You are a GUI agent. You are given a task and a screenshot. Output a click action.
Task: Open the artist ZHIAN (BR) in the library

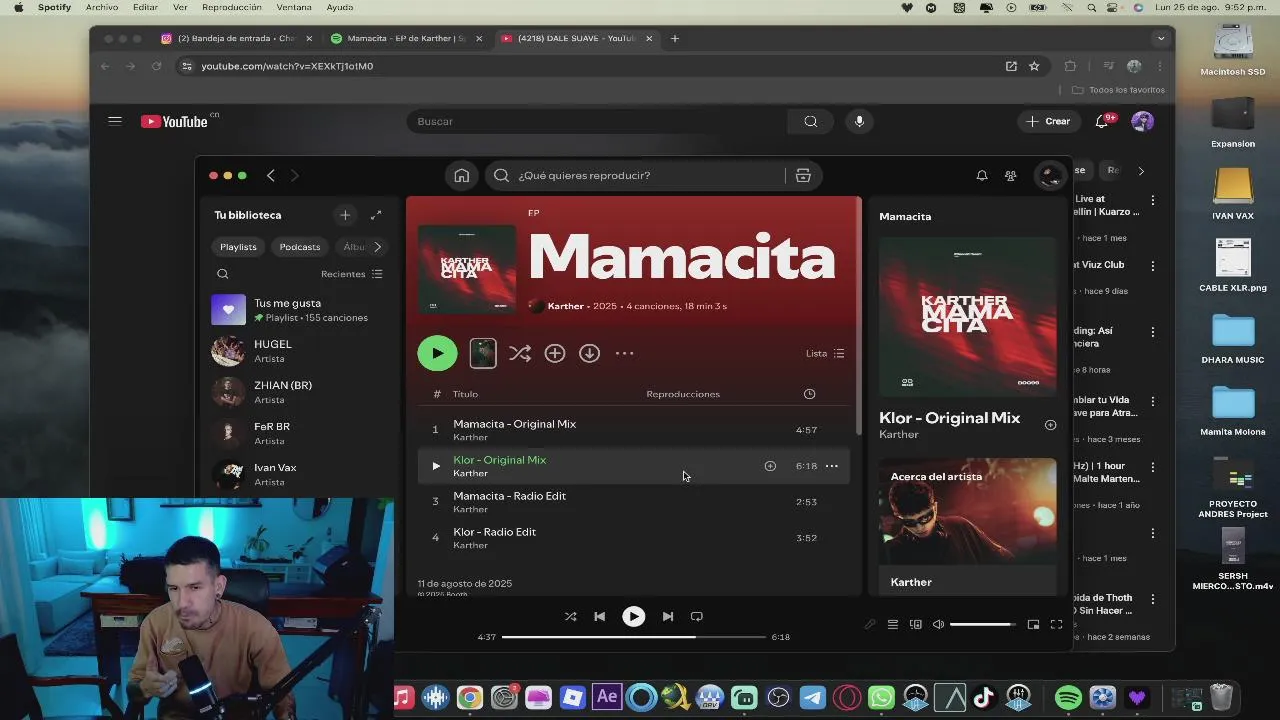tap(299, 392)
